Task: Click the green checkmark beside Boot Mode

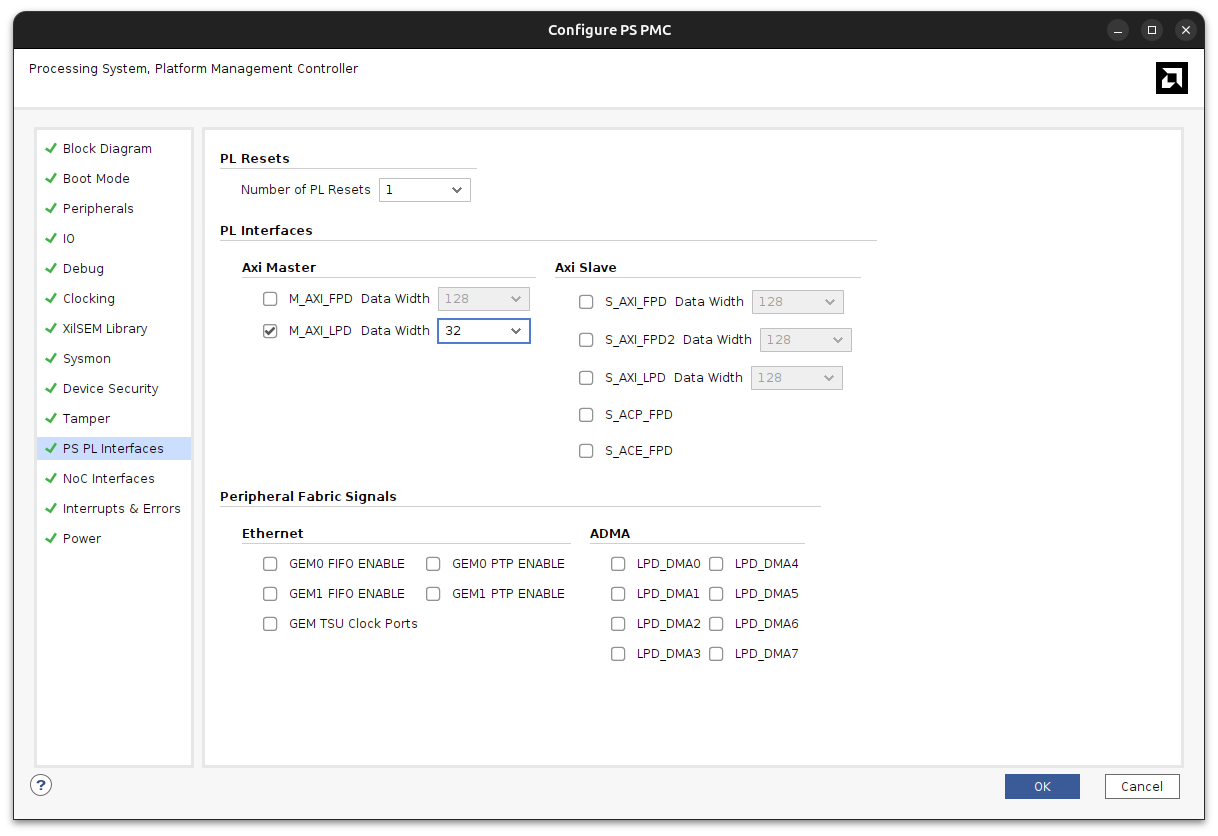Action: pyautogui.click(x=50, y=178)
